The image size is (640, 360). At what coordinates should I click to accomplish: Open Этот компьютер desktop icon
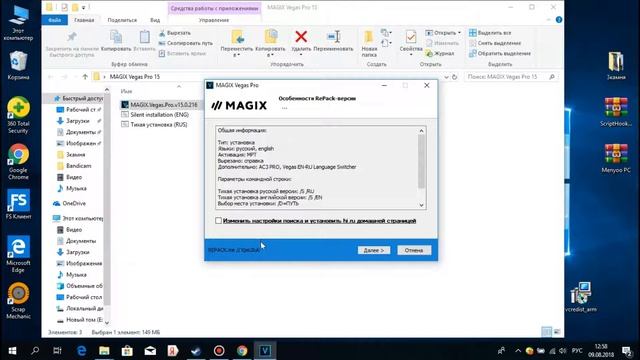coord(18,23)
